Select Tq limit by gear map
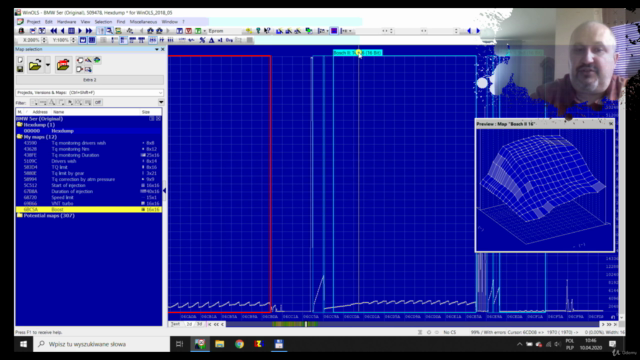 [x=89, y=173]
